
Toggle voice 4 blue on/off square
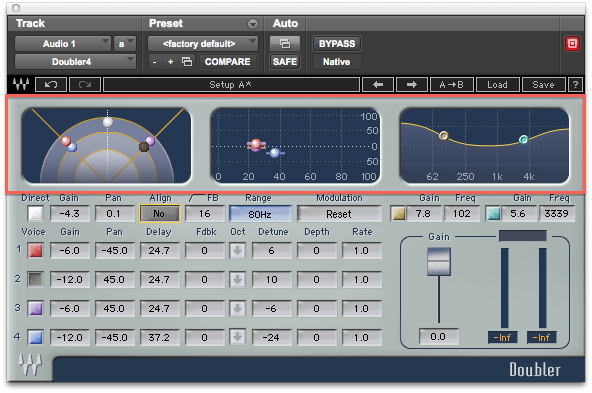pyautogui.click(x=35, y=338)
